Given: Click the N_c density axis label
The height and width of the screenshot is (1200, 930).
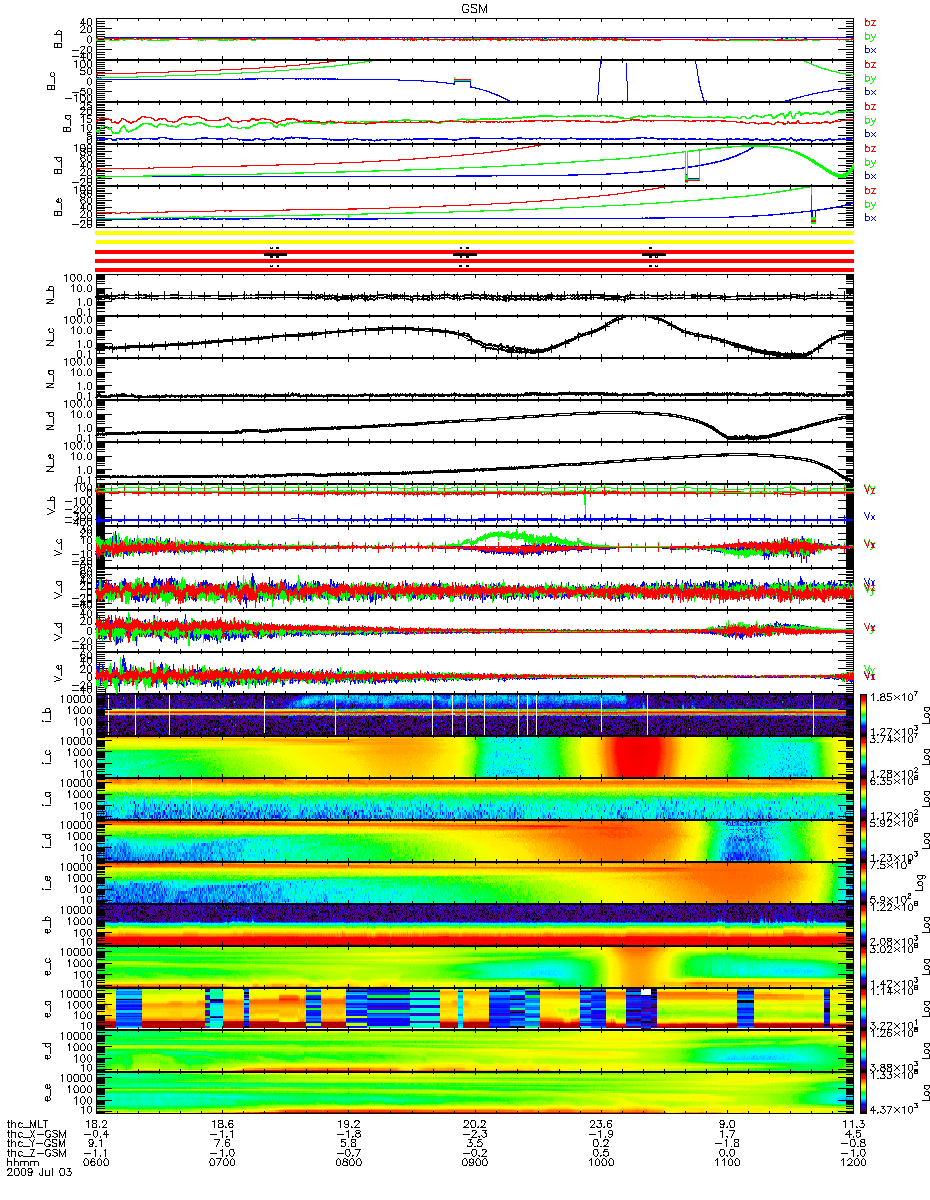Looking at the screenshot, I should 51,337.
